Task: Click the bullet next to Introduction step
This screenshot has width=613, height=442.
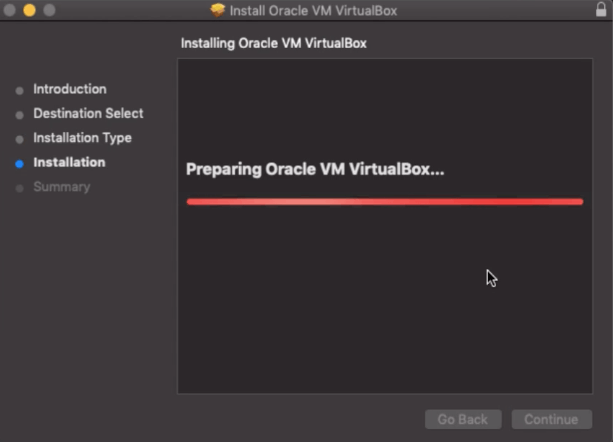Action: click(x=20, y=90)
